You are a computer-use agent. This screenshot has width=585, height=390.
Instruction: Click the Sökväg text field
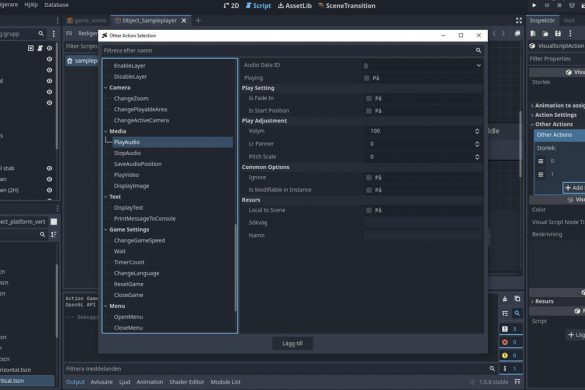(x=423, y=223)
